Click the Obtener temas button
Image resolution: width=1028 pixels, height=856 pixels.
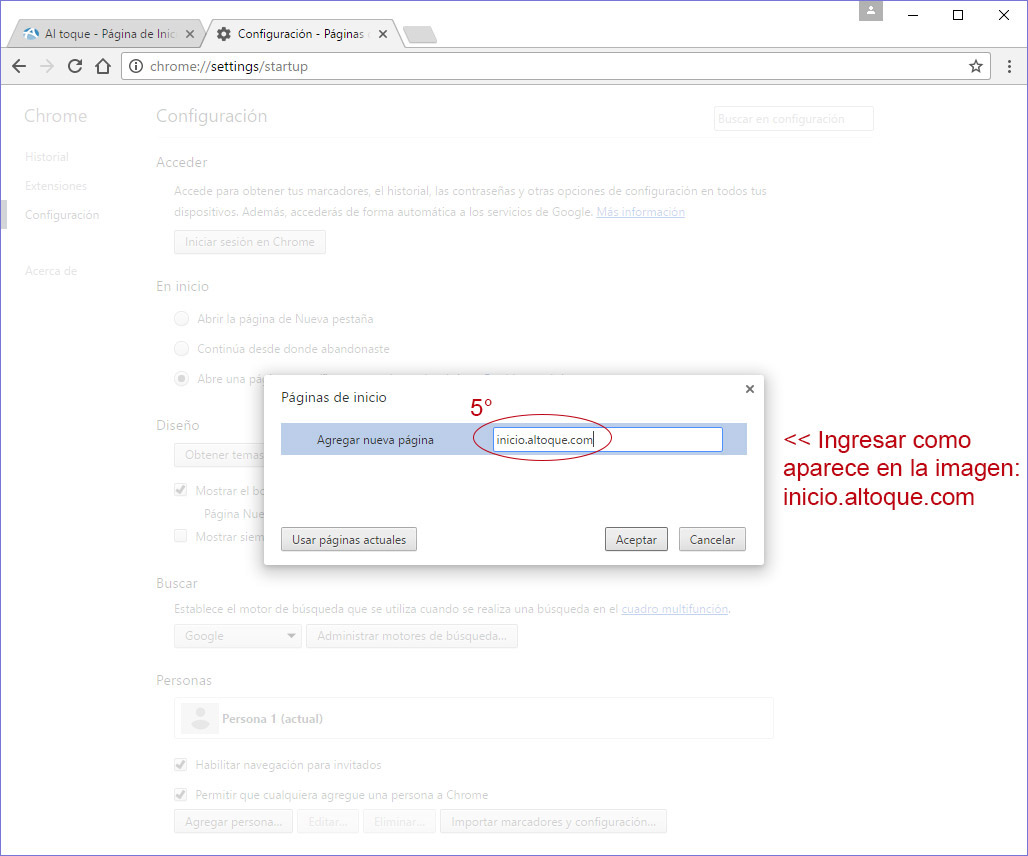pyautogui.click(x=220, y=455)
